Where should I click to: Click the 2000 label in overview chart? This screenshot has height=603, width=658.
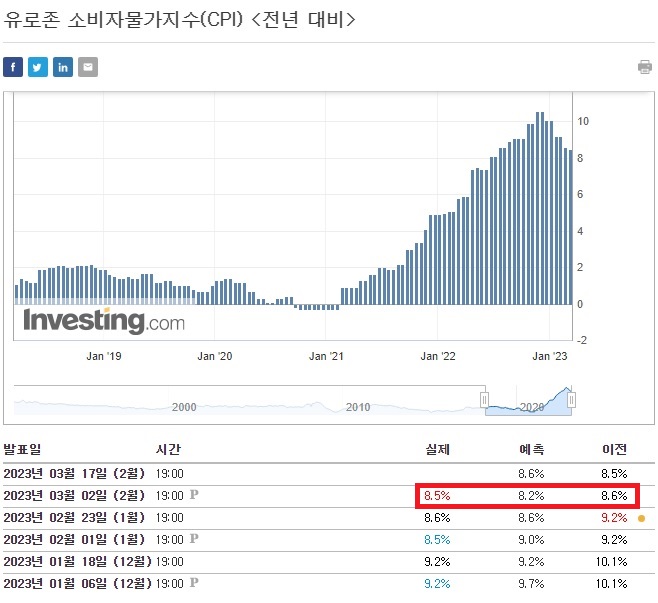(184, 407)
